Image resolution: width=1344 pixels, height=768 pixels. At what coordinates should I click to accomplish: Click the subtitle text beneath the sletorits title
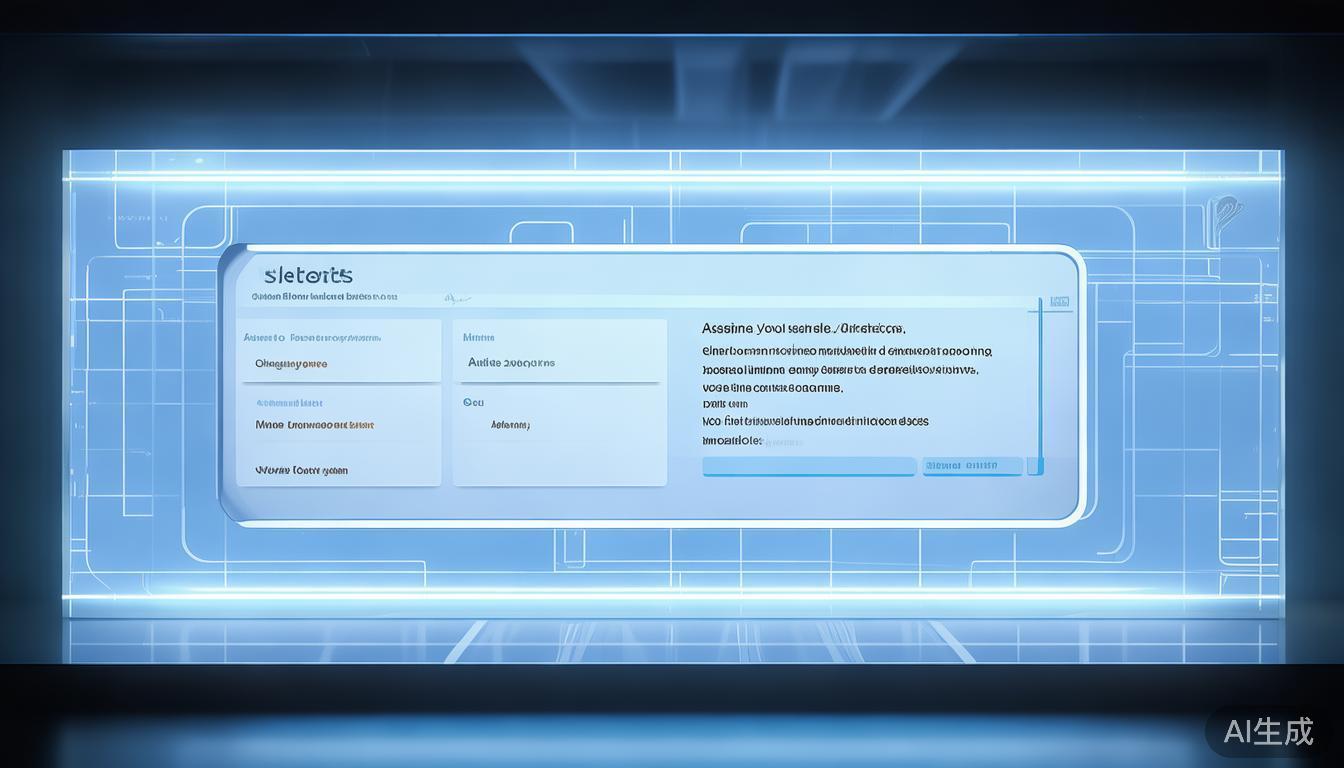tap(324, 297)
